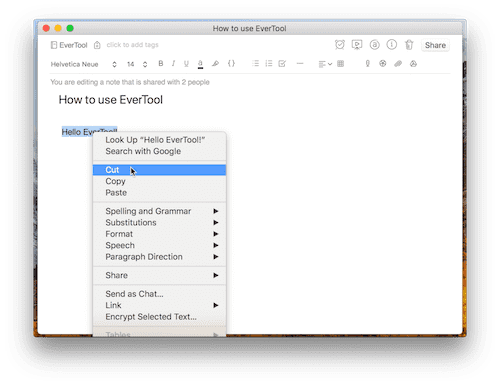Screen dimensions: 500x385
Task: Choose Look Up "Hello EverTool!"
Action: pos(159,140)
